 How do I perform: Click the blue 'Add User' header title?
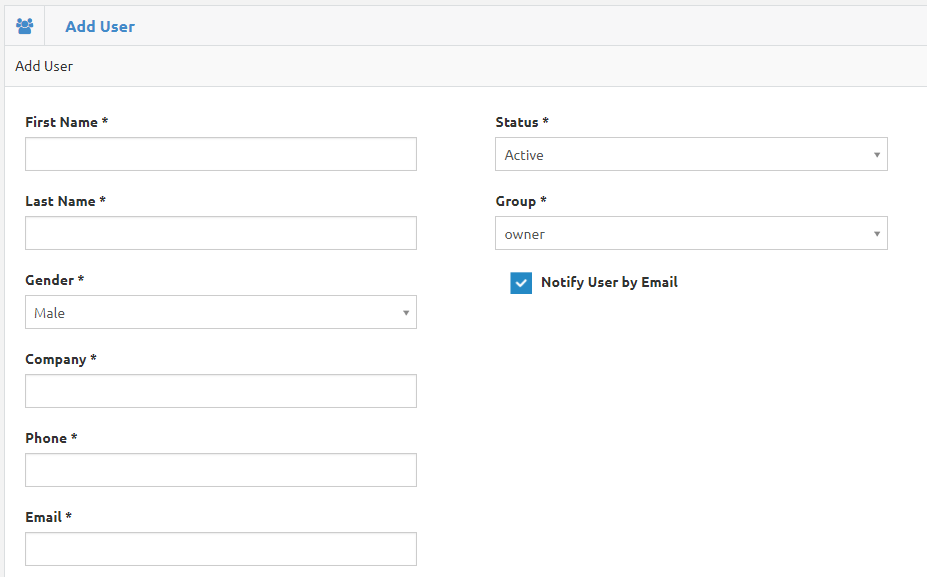point(100,27)
